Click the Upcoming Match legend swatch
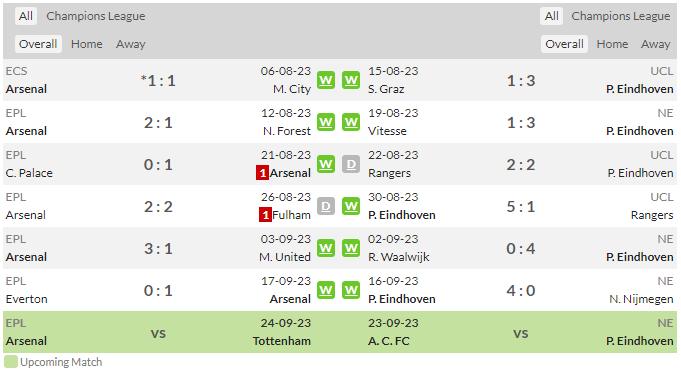The height and width of the screenshot is (390, 681). click(x=11, y=362)
